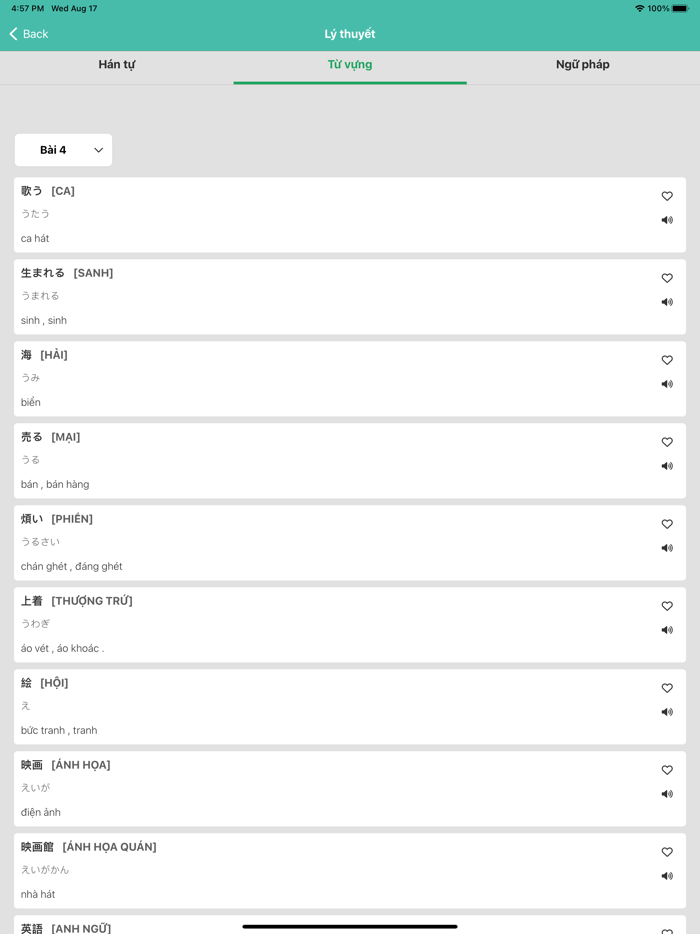Play pronunciation of 映画館 (nhà hát)
This screenshot has height=934, width=700.
667,876
